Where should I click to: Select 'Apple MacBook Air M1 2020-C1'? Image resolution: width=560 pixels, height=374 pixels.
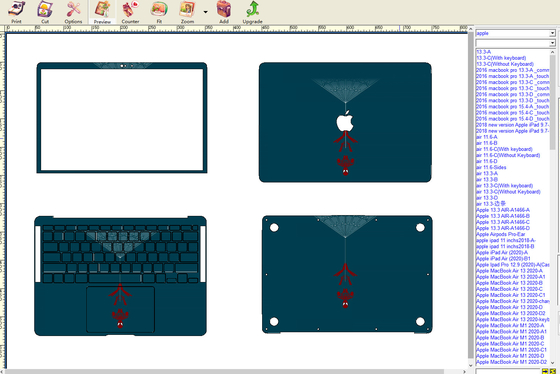(511, 349)
